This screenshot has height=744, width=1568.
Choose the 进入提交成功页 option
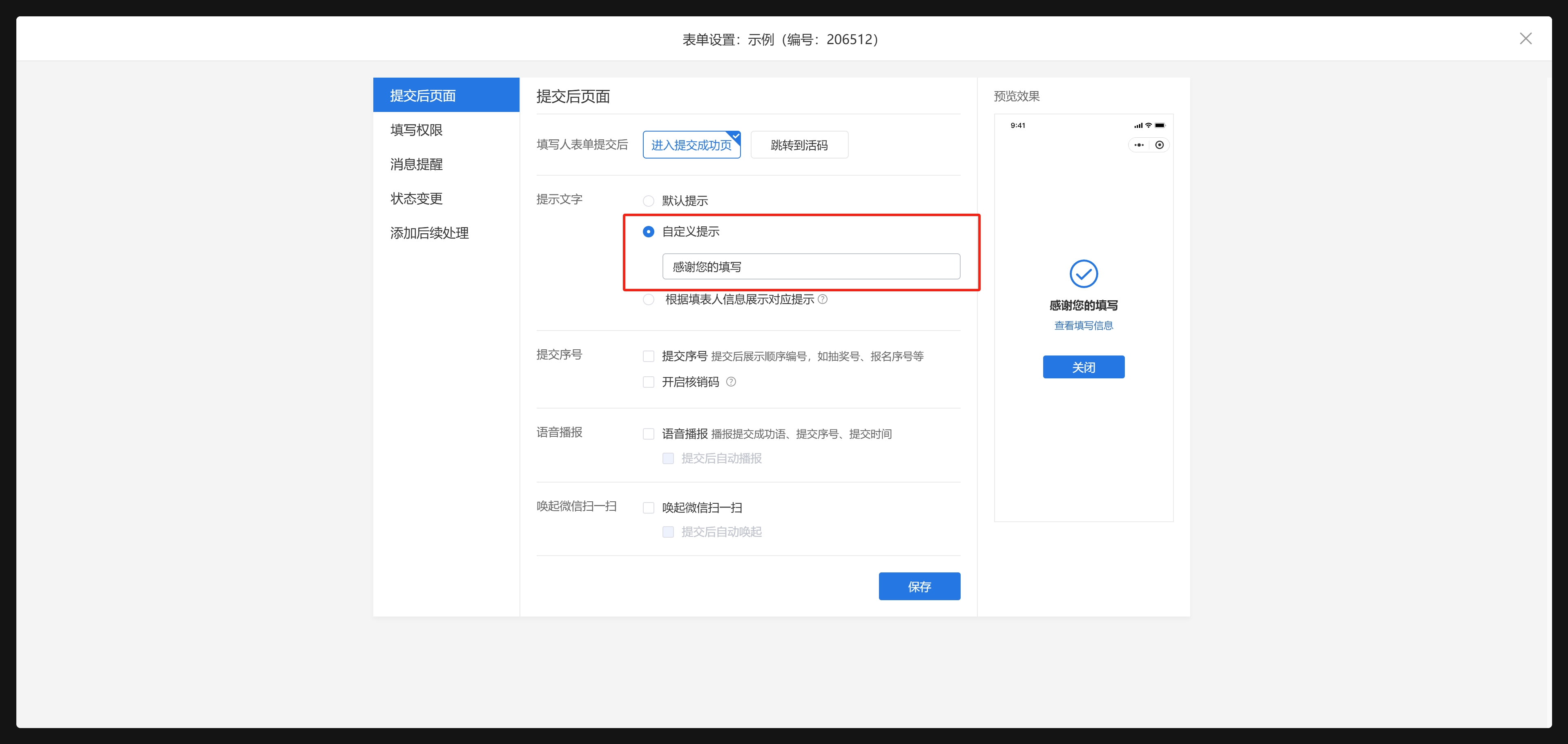pos(691,145)
